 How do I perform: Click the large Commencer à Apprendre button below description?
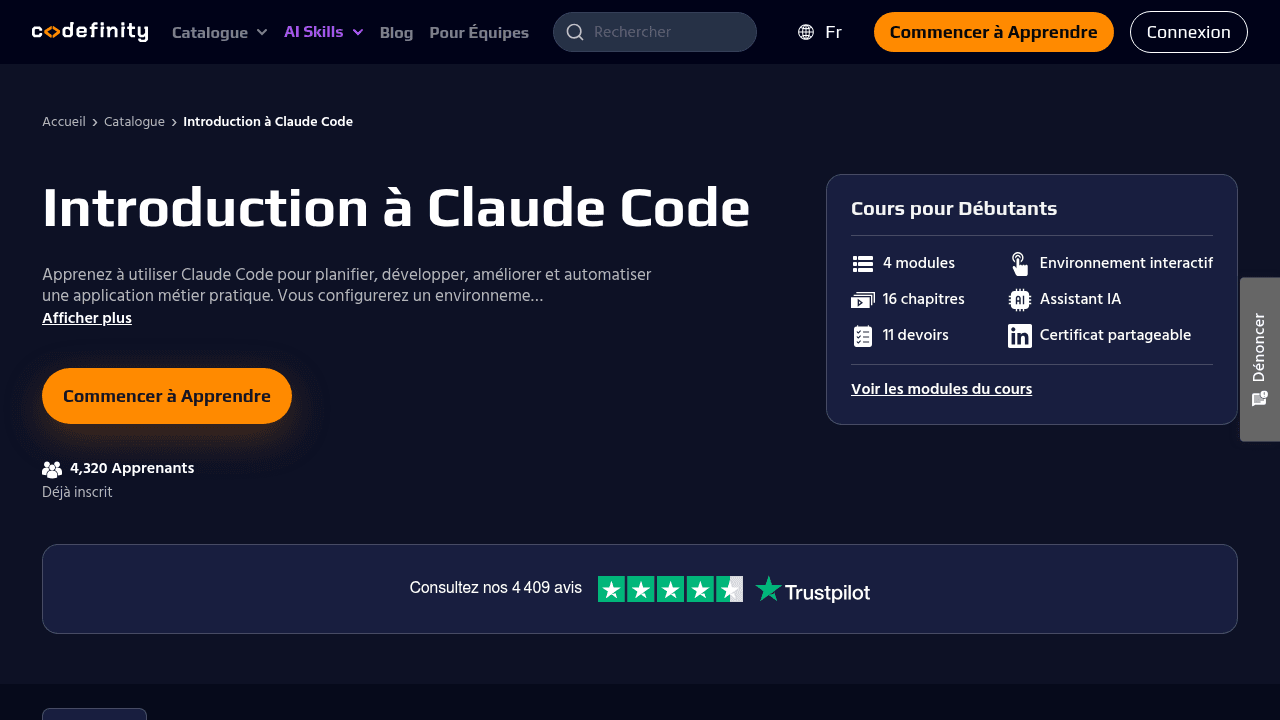click(167, 396)
